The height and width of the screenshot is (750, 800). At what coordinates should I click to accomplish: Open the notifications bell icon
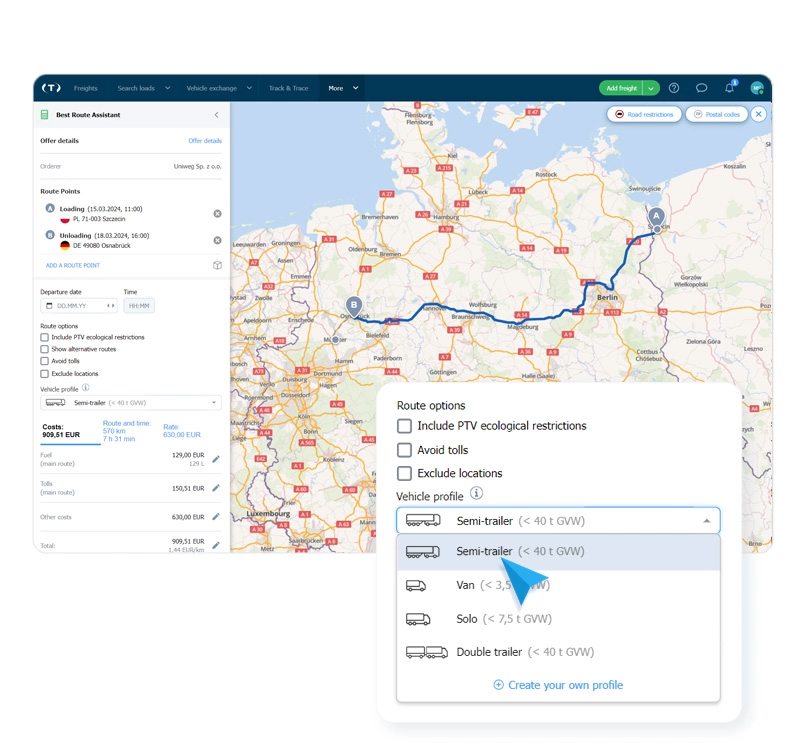tap(730, 88)
